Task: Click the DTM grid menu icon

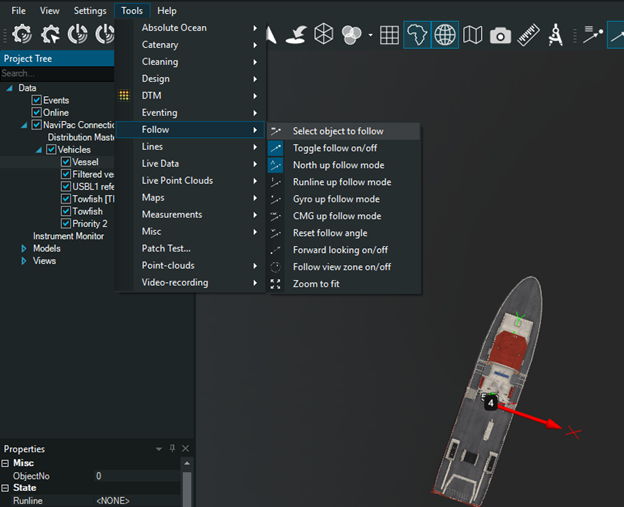Action: [x=124, y=96]
